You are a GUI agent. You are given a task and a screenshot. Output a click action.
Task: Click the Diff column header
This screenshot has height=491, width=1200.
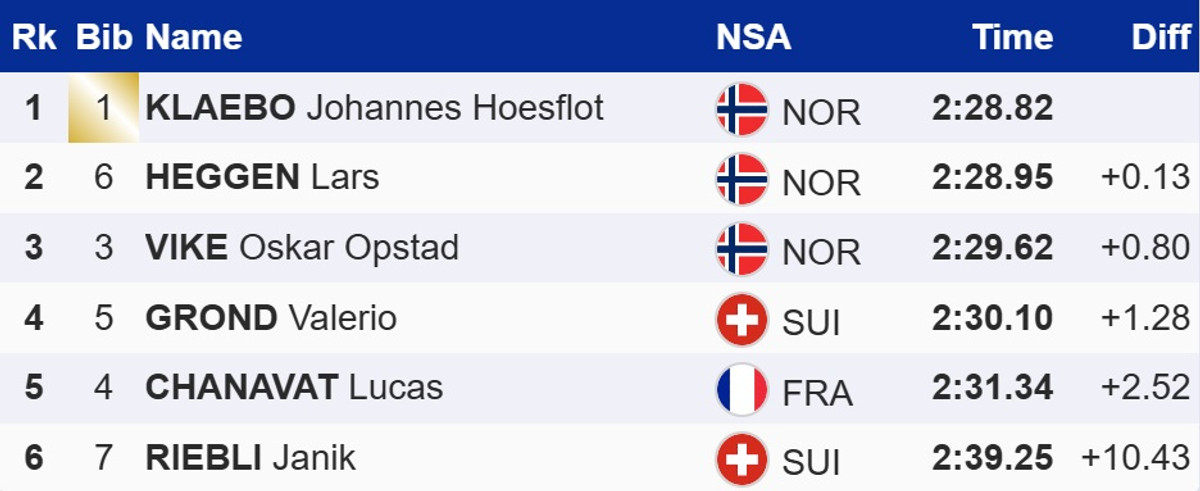click(x=1160, y=37)
